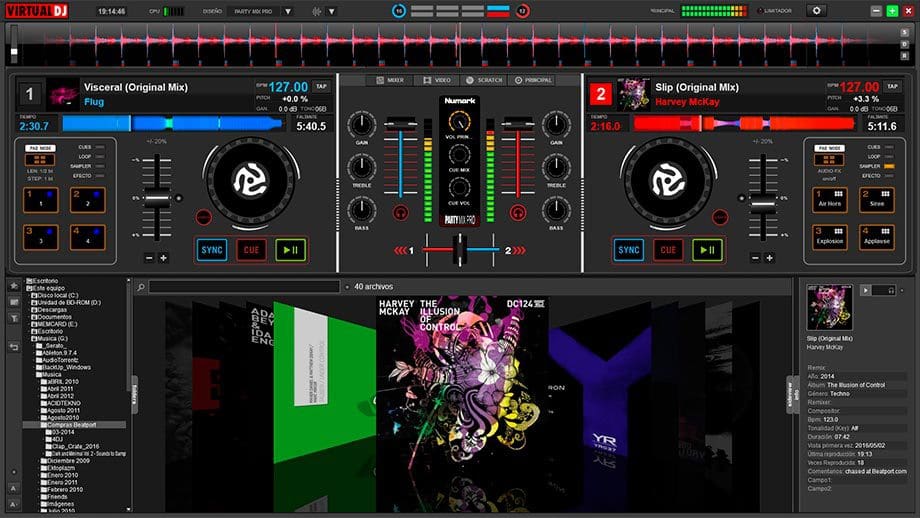This screenshot has height=518, width=920.
Task: Click the waveform display icon in top bar
Action: tap(317, 11)
